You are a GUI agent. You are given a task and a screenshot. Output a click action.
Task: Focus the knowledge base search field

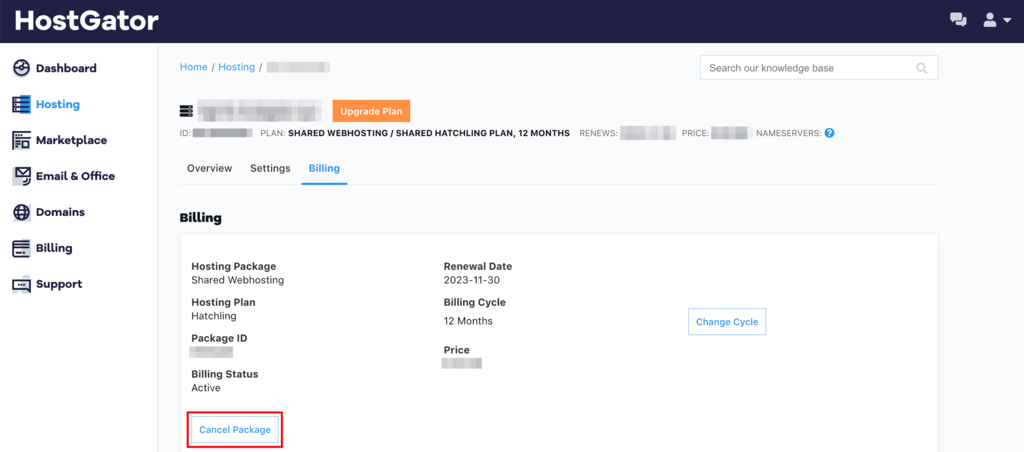click(x=808, y=68)
